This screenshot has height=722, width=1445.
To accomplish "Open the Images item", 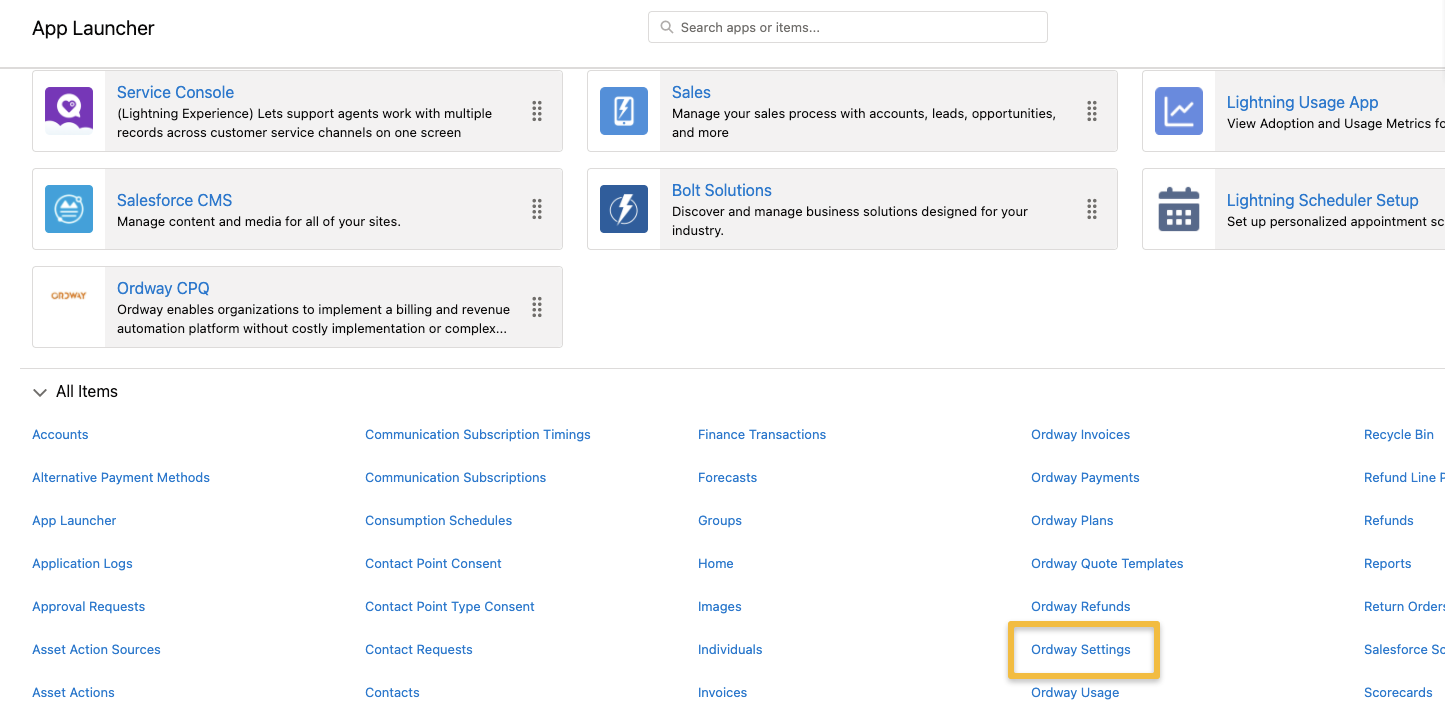I will coord(720,606).
